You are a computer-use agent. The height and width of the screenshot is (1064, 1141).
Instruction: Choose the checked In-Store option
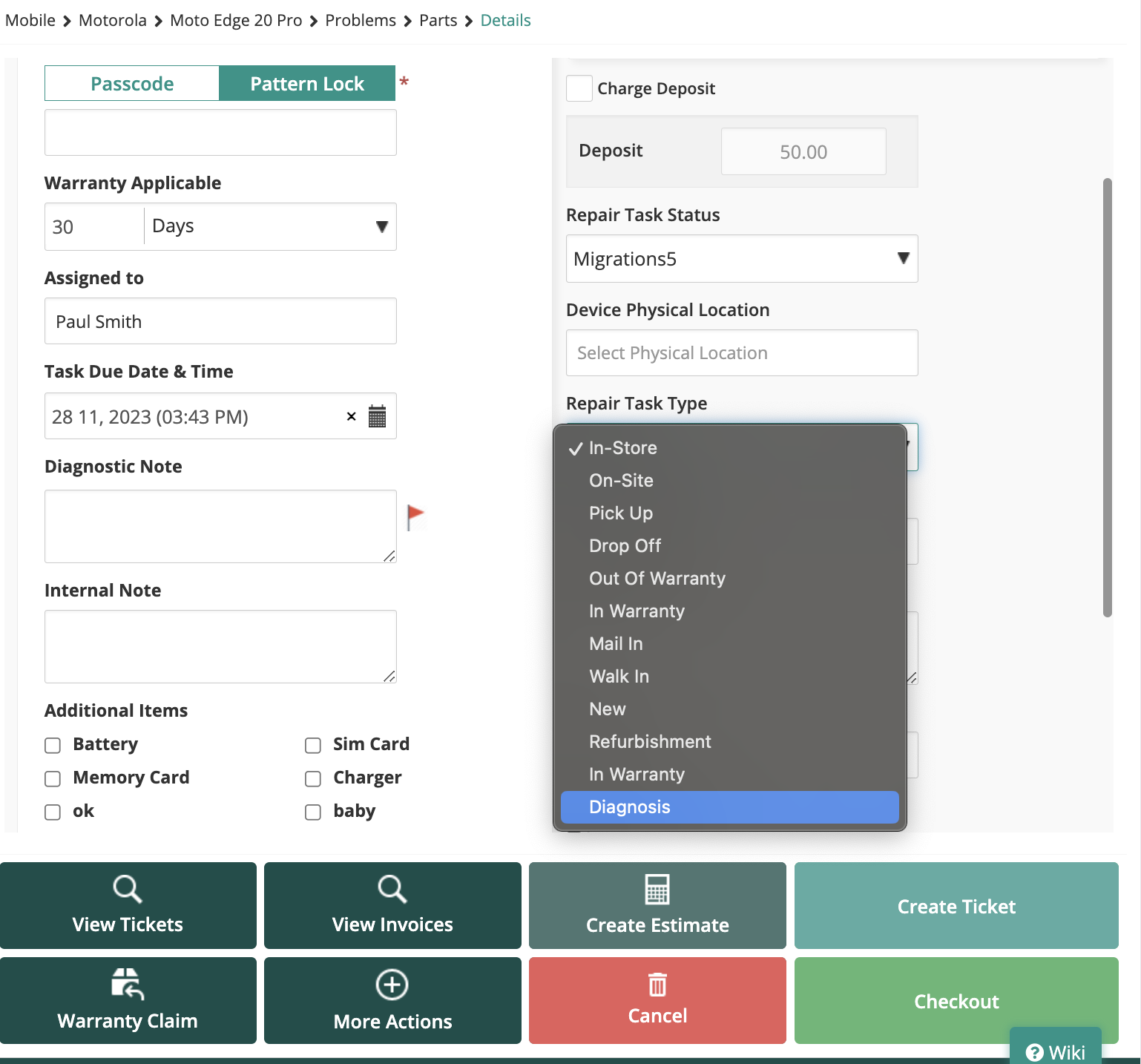pyautogui.click(x=730, y=447)
